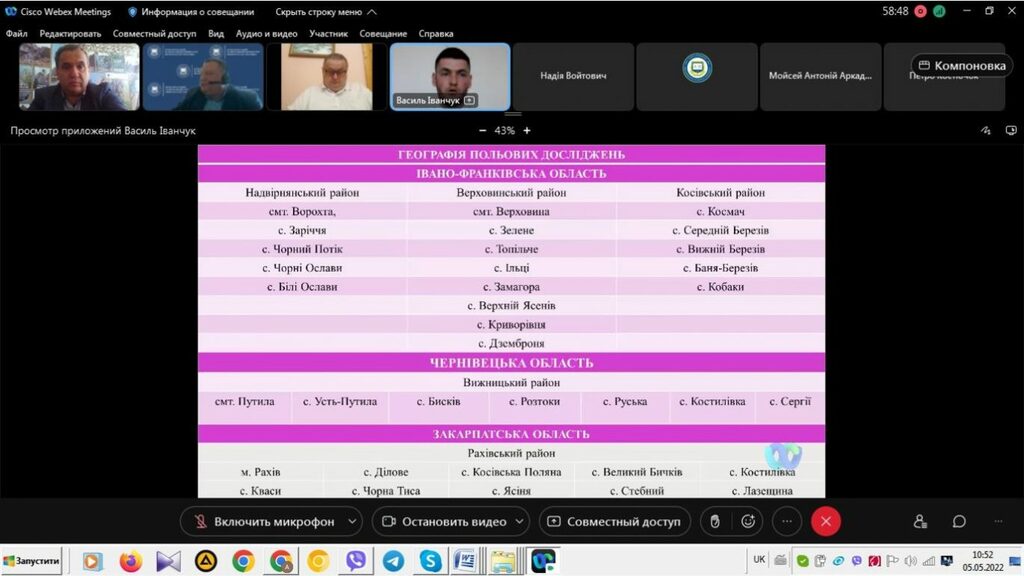The height and width of the screenshot is (576, 1024).
Task: Click the raise hand gesture icon
Action: coord(714,521)
